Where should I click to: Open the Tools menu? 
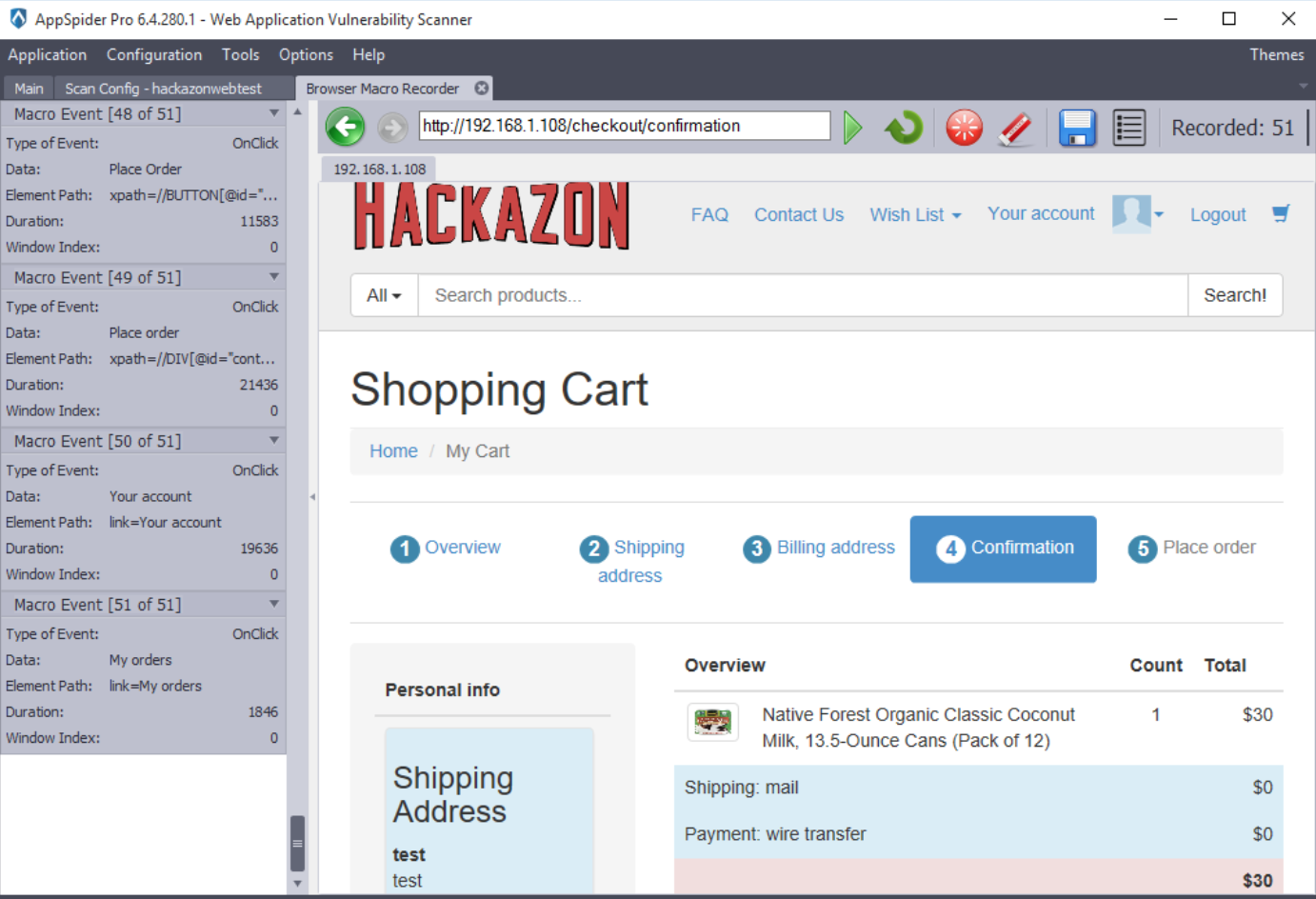pos(240,55)
